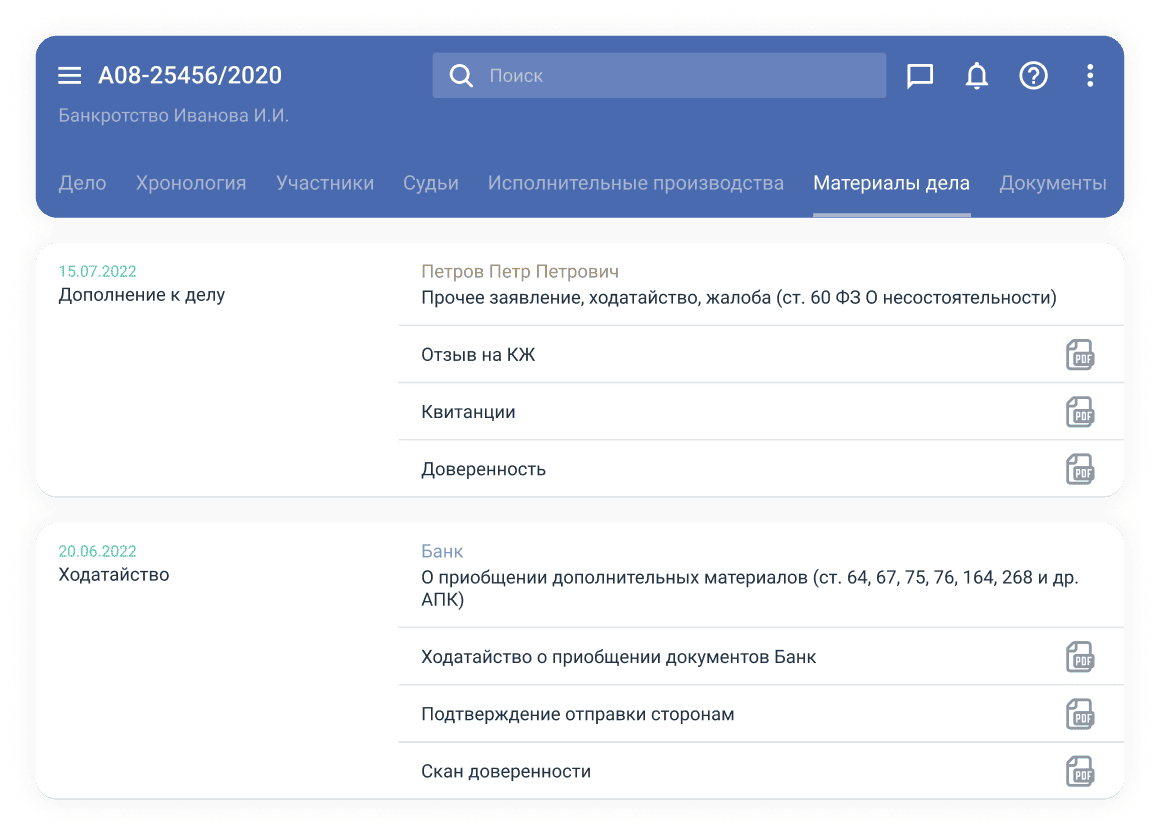Click the Дополнение к делу entry label

click(x=142, y=295)
